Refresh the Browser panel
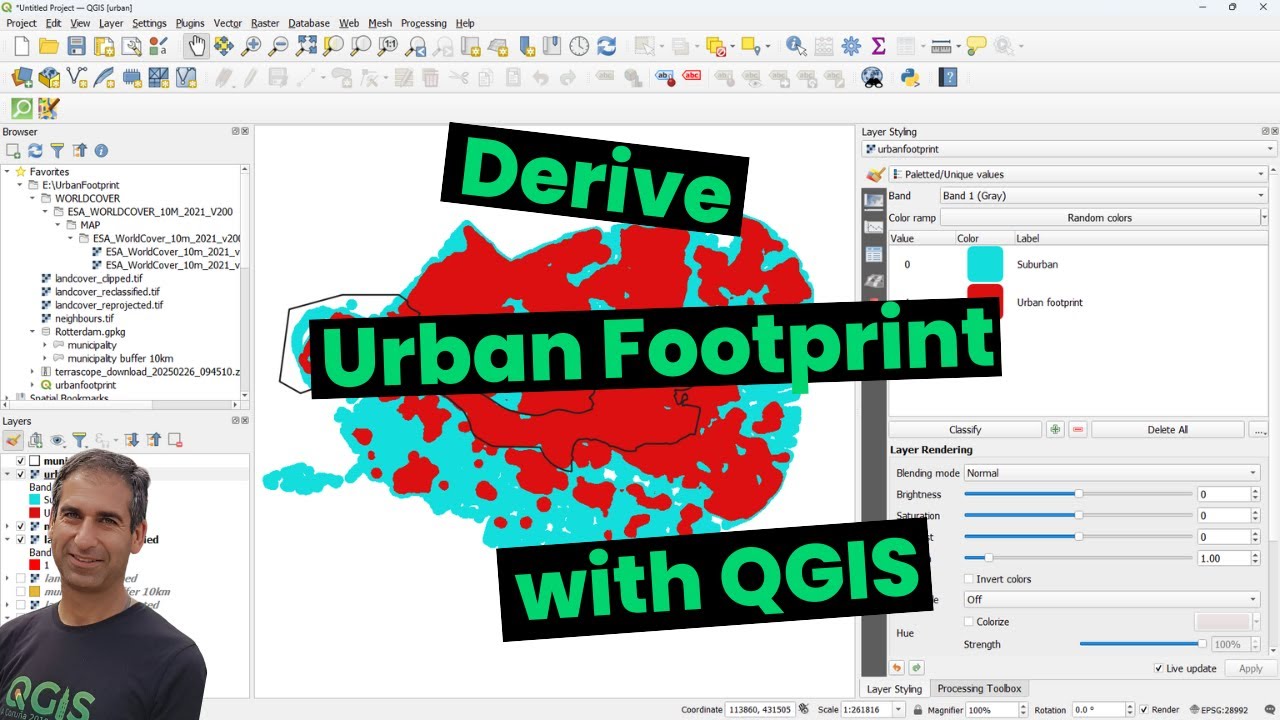Screen dimensions: 1280x720 tap(35, 151)
